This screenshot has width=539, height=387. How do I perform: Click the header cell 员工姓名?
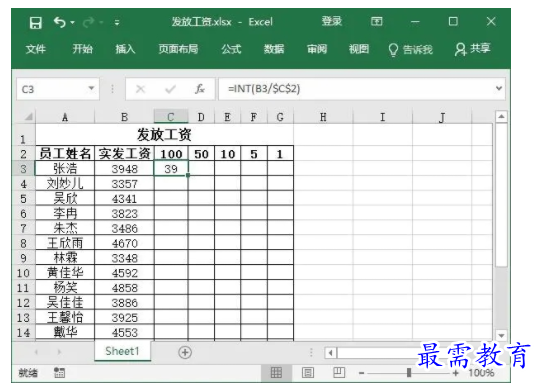(x=65, y=154)
